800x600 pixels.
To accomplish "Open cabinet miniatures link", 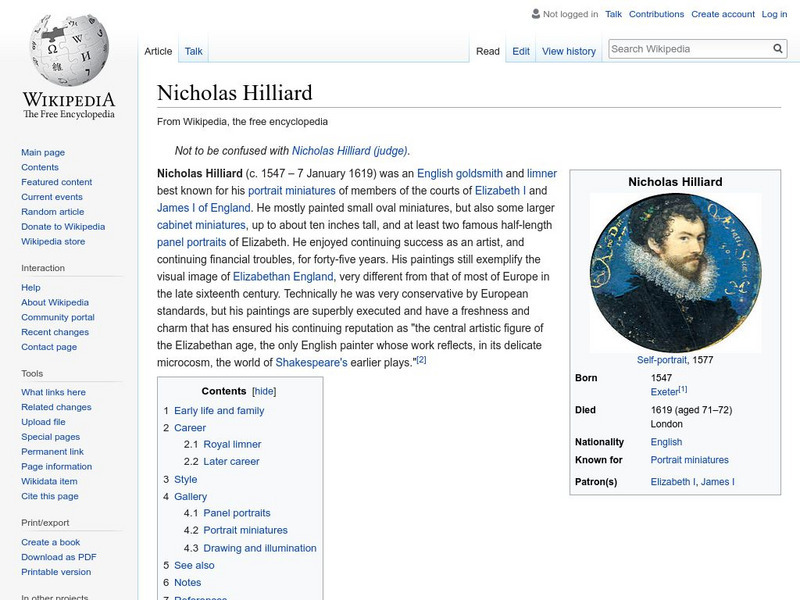I will coord(201,225).
